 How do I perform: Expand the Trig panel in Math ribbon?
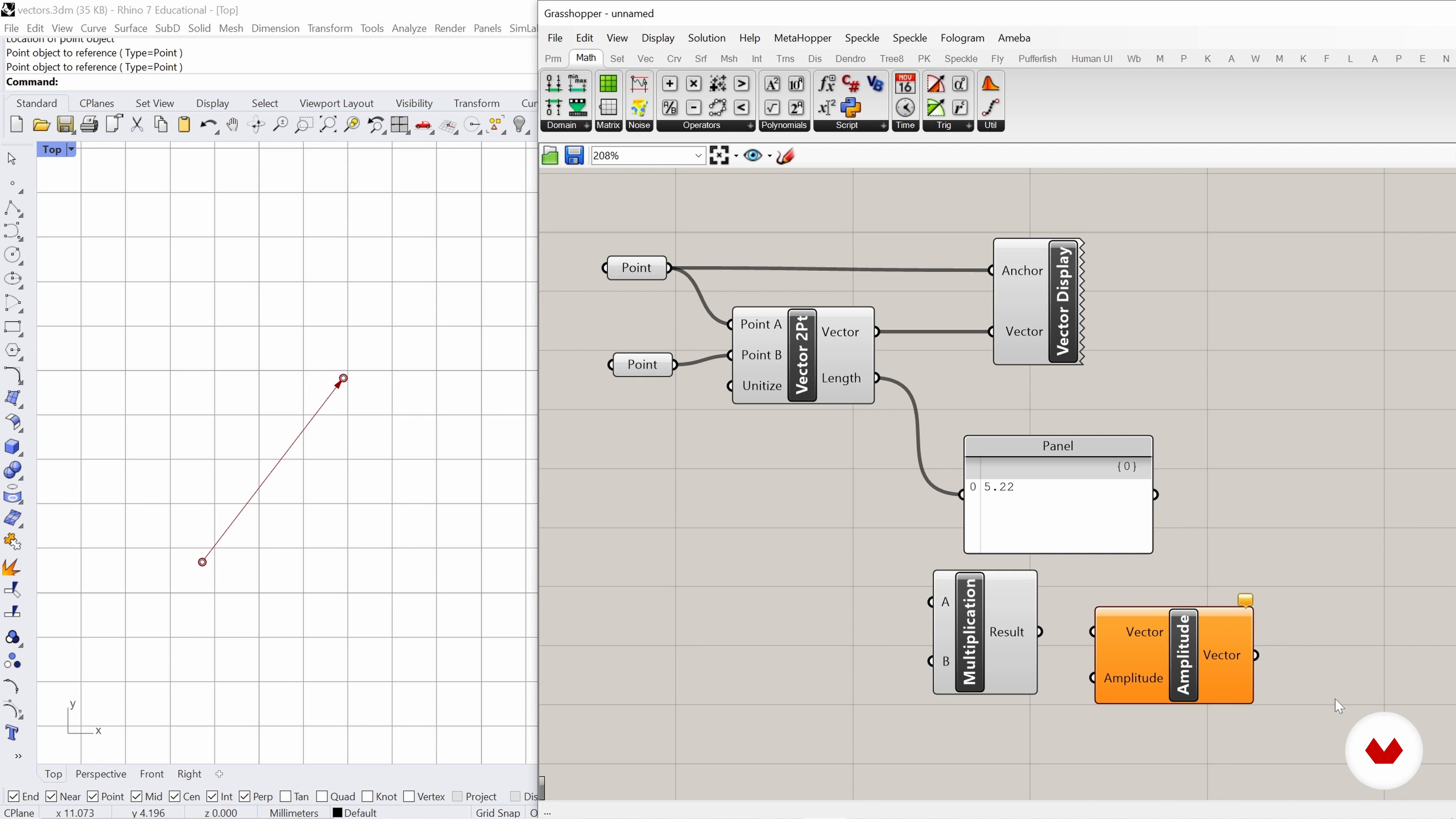click(x=969, y=126)
